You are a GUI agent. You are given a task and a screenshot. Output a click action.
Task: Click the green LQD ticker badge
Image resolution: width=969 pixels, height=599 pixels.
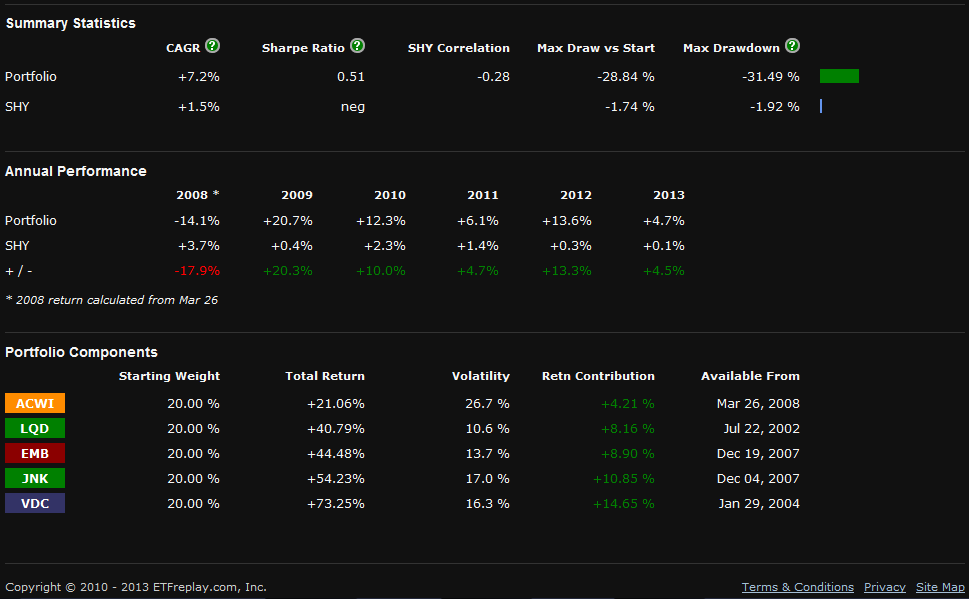click(35, 428)
